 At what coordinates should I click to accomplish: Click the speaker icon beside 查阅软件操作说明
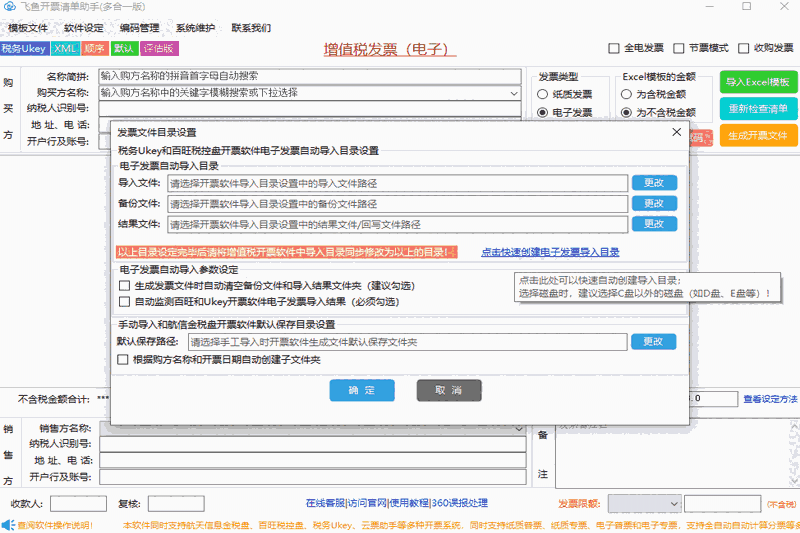pos(7,524)
